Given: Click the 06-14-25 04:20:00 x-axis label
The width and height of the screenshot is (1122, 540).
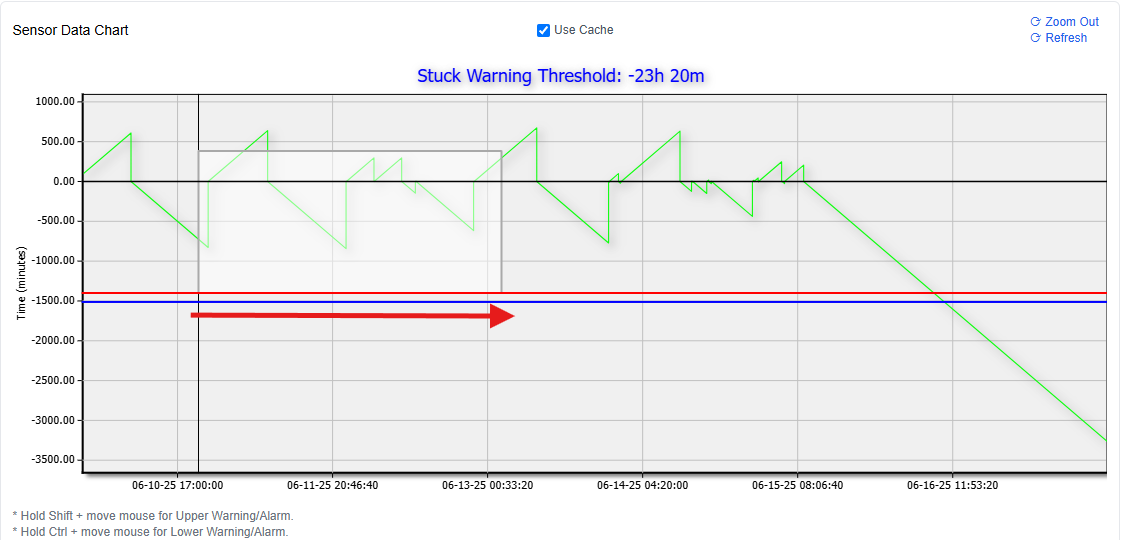Looking at the screenshot, I should click(x=642, y=486).
